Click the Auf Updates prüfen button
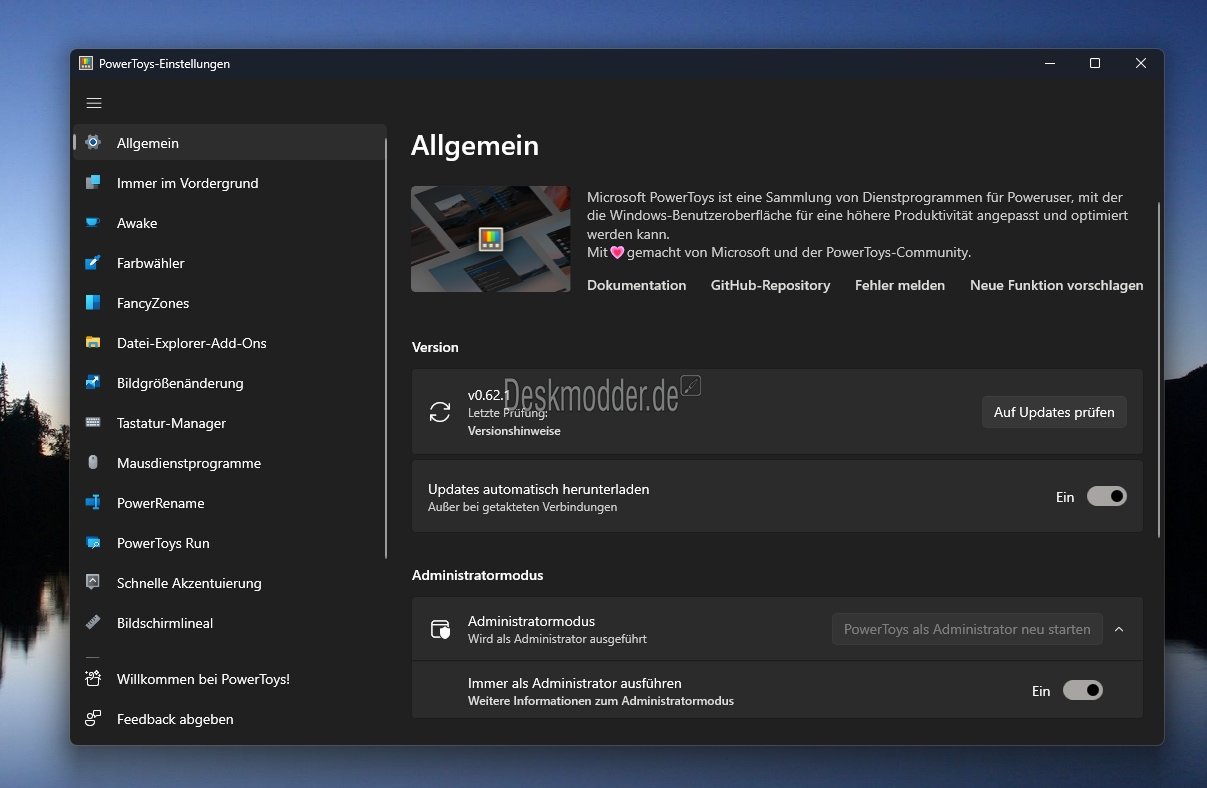The width and height of the screenshot is (1207, 788). [x=1054, y=412]
